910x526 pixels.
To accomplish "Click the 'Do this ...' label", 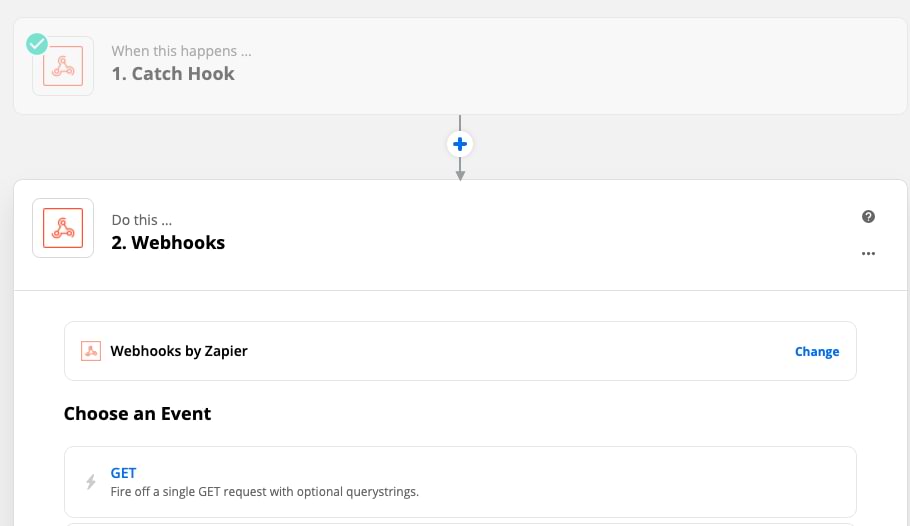I will pos(142,220).
